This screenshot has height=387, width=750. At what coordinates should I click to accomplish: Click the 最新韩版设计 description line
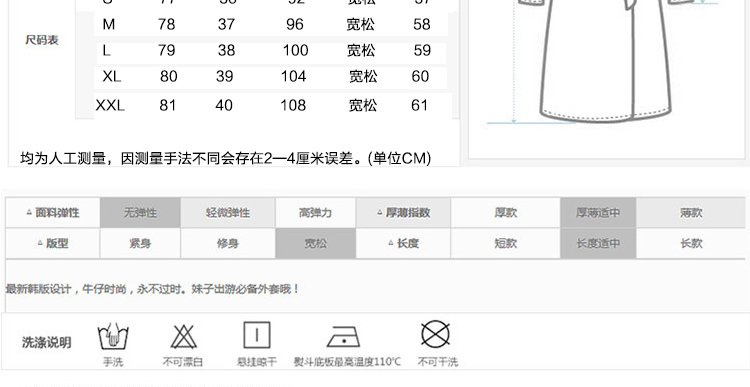point(152,289)
